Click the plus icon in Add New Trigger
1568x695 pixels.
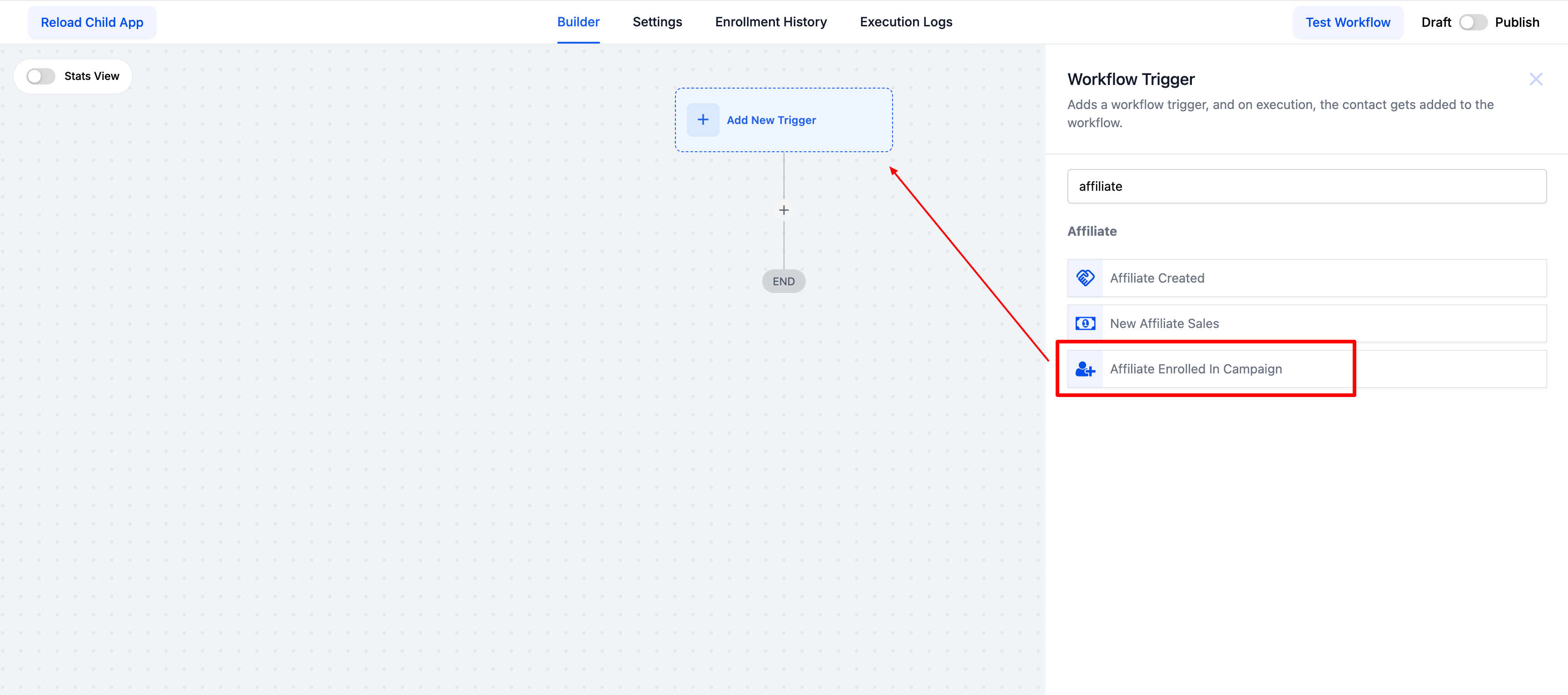point(702,120)
